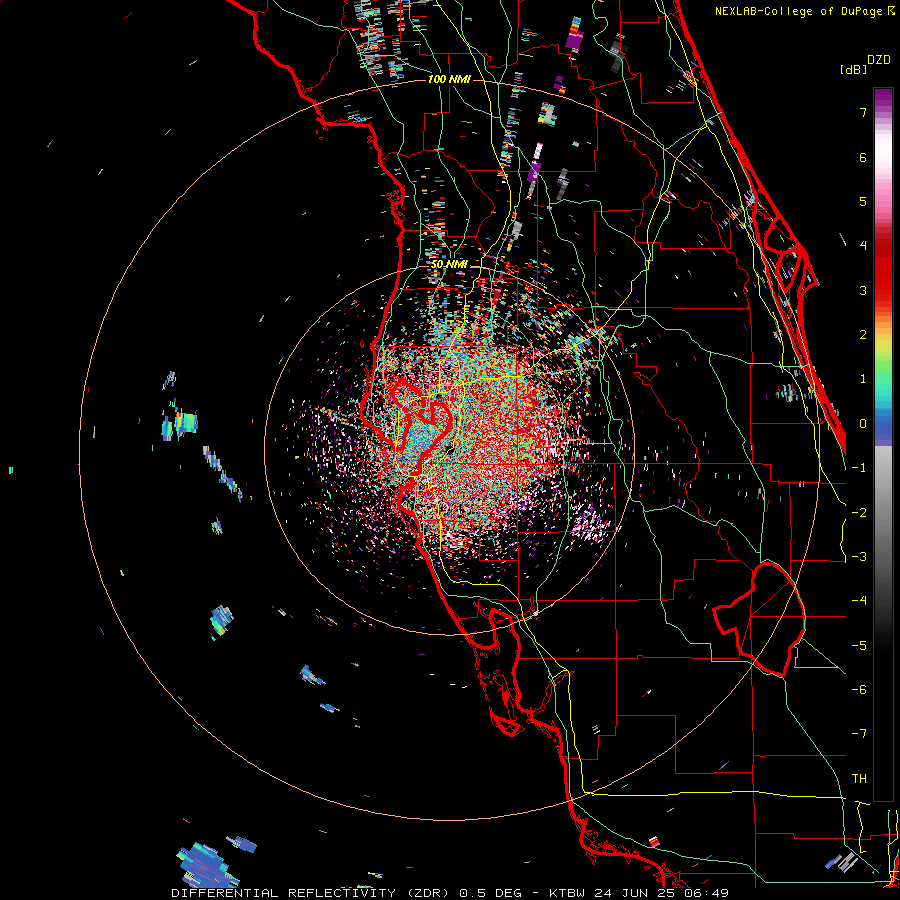This screenshot has width=900, height=900.
Task: Click the 5 value on the dB scale
Action: click(863, 201)
